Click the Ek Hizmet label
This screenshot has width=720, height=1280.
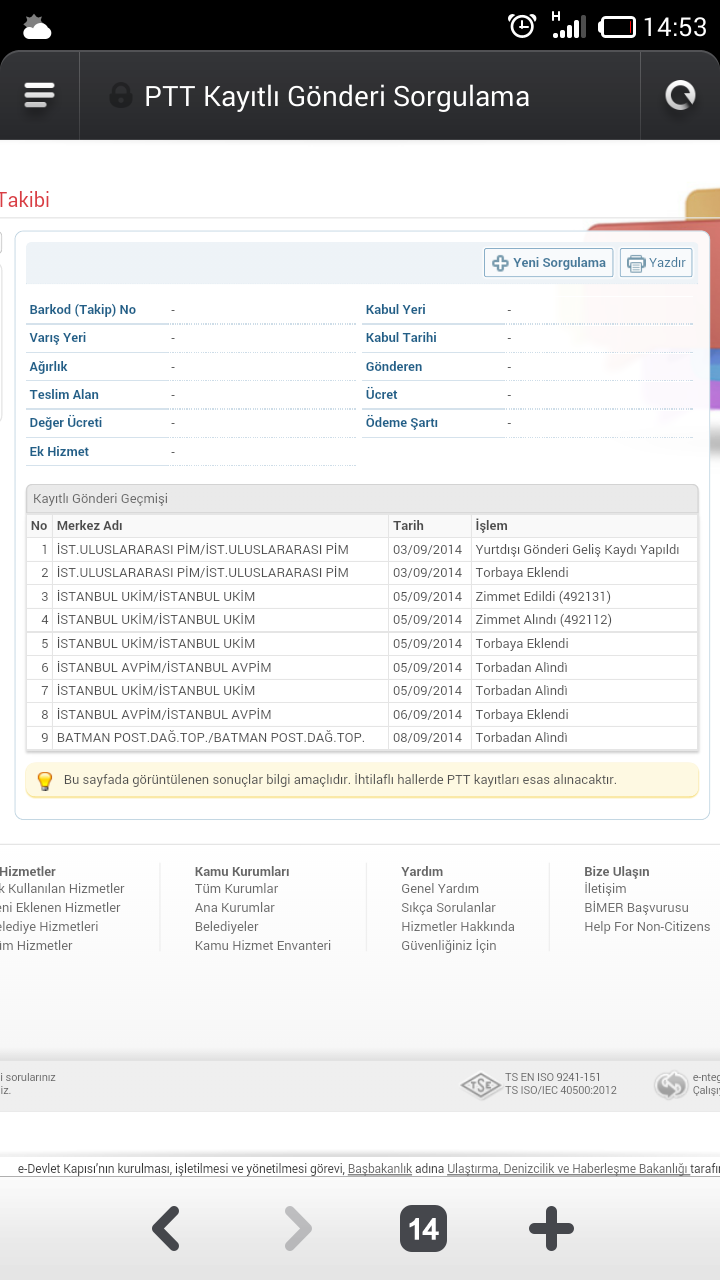point(59,451)
